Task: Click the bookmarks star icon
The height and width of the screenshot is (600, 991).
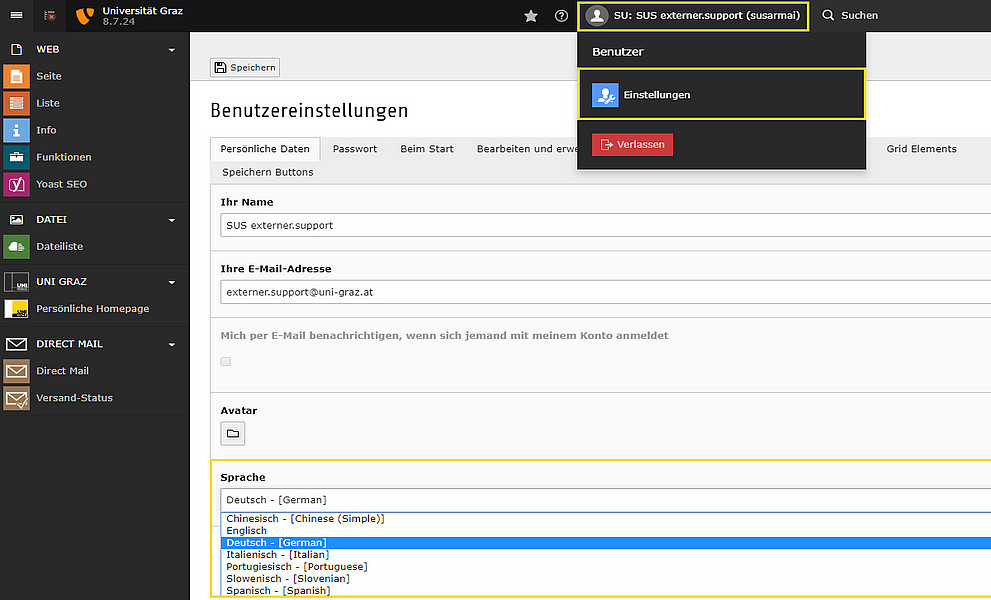Action: point(531,16)
